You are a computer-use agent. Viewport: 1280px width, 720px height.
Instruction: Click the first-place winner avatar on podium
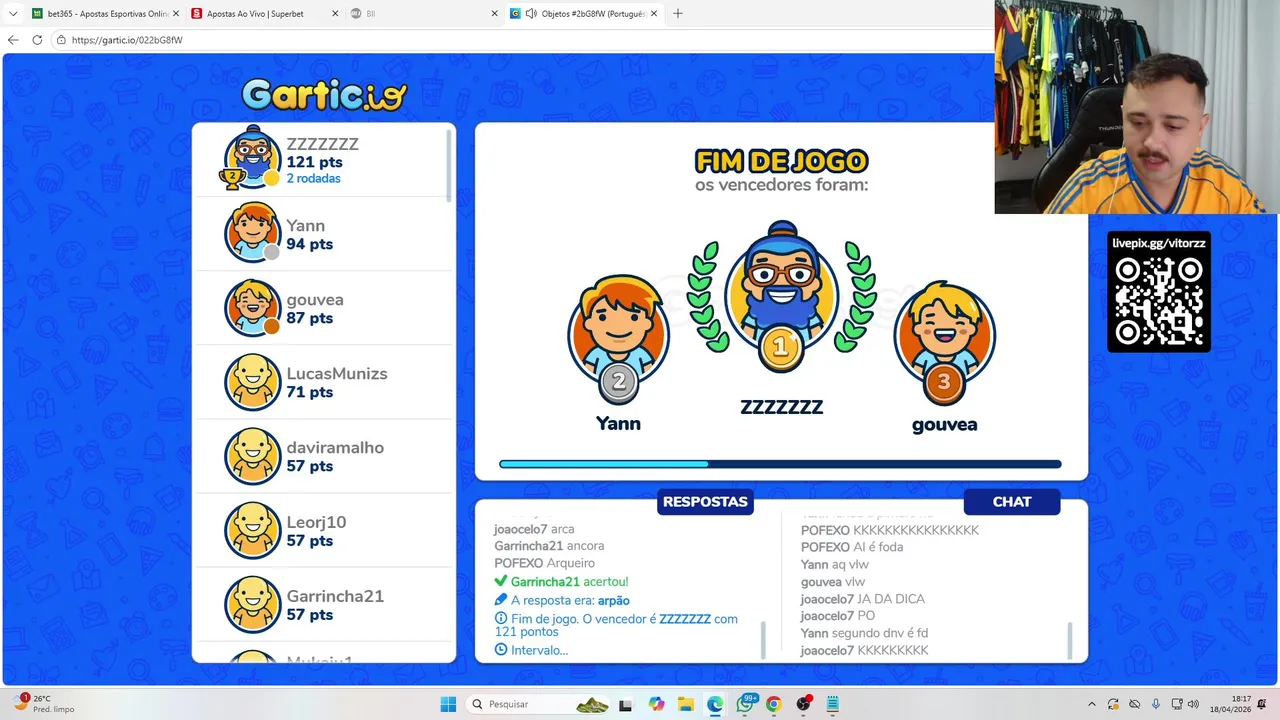point(781,285)
